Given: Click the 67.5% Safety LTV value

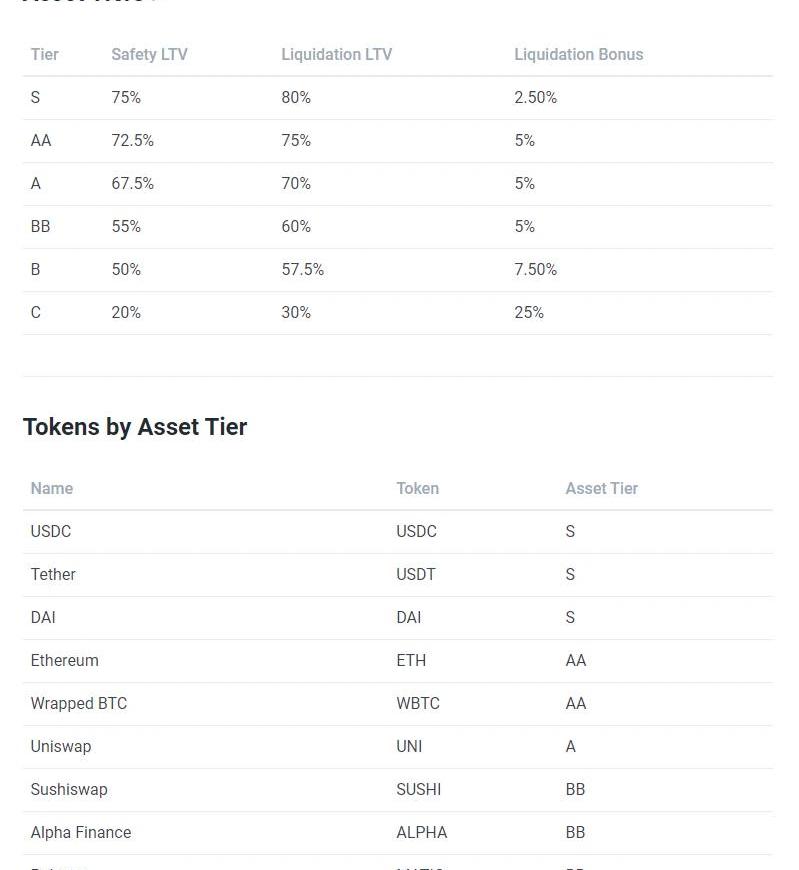Looking at the screenshot, I should [132, 184].
